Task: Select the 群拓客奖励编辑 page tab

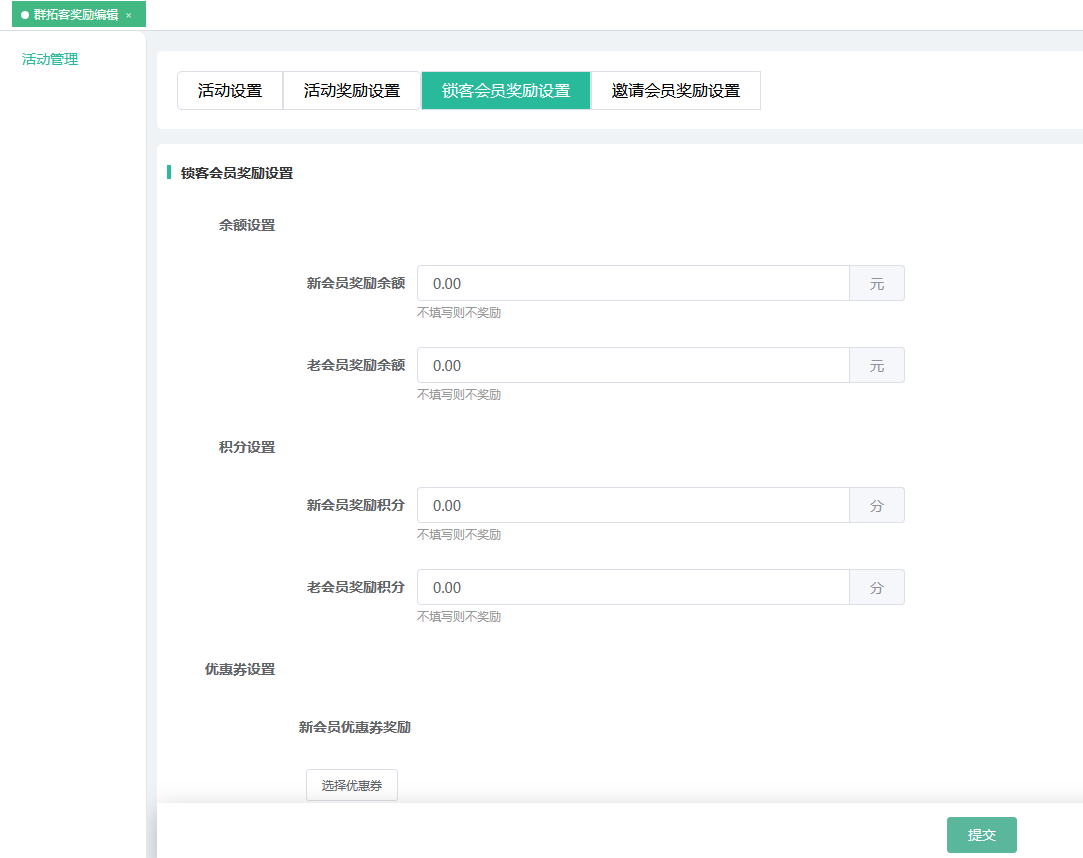Action: tap(75, 15)
